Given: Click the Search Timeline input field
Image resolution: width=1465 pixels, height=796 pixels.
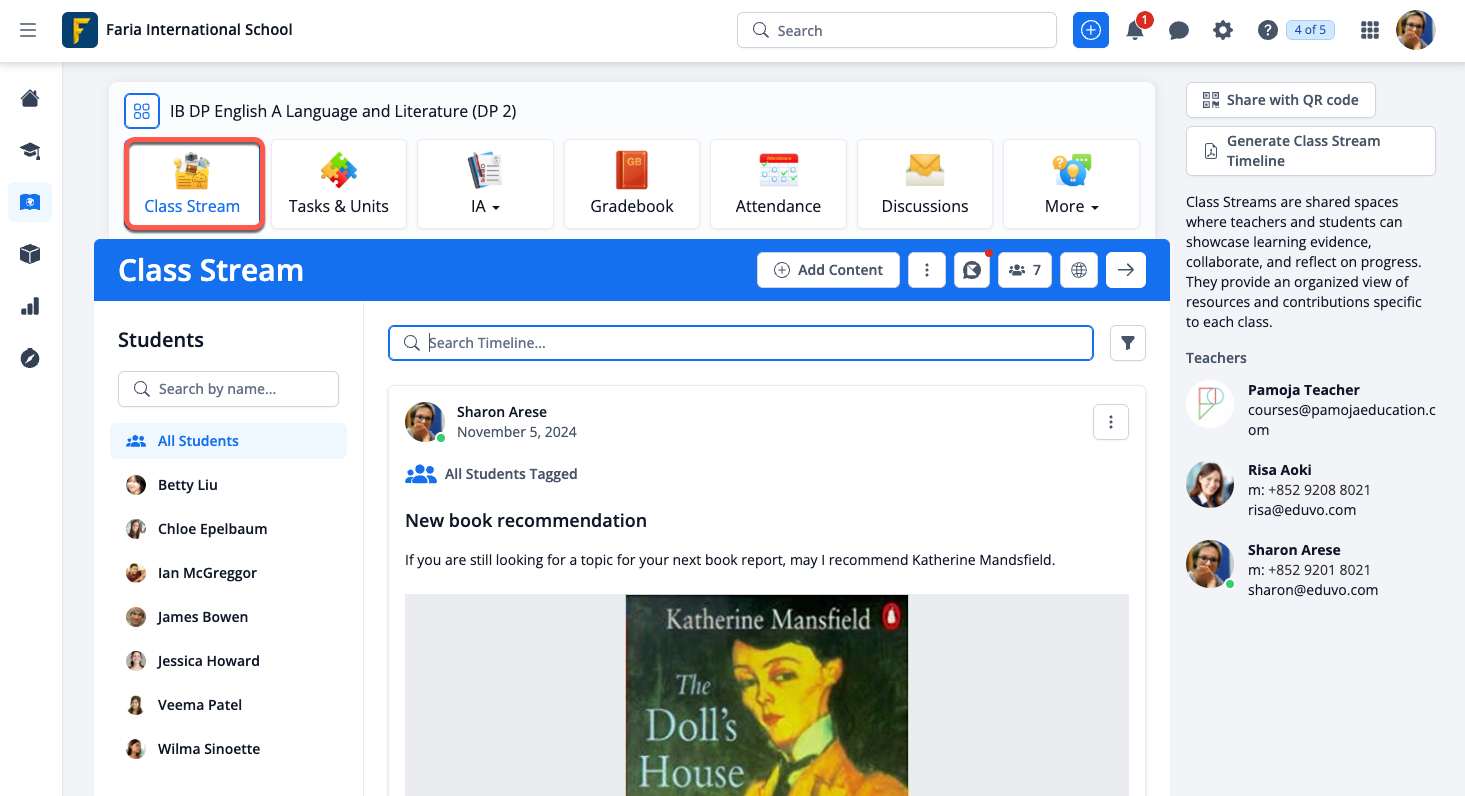Looking at the screenshot, I should tap(740, 343).
